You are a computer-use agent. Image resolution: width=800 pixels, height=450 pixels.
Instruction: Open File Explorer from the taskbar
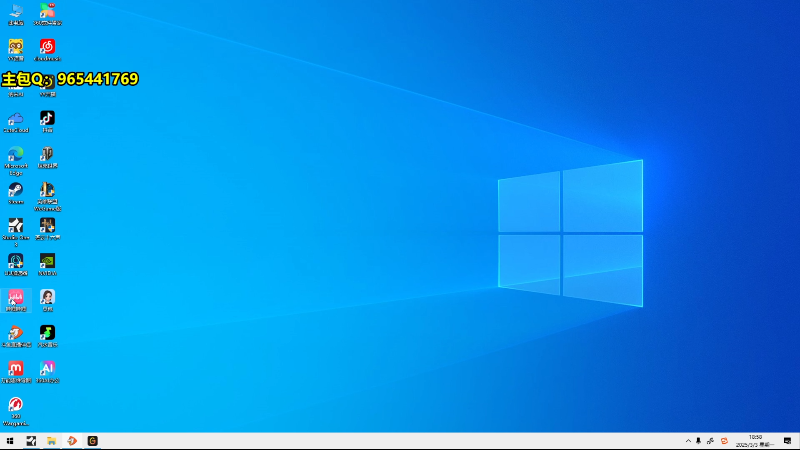click(x=52, y=441)
